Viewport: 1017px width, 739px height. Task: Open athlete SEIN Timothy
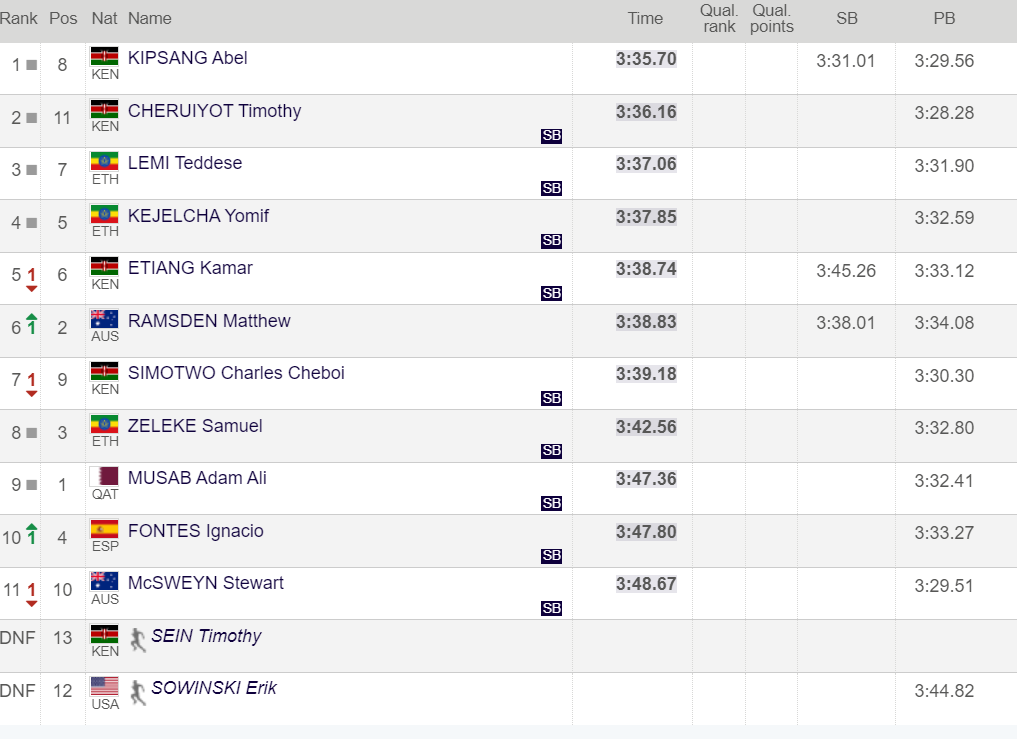click(206, 636)
